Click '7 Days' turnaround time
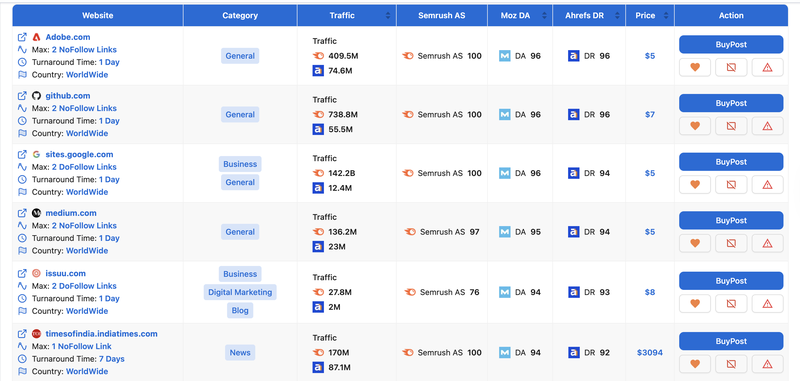The height and width of the screenshot is (381, 800). [x=112, y=359]
